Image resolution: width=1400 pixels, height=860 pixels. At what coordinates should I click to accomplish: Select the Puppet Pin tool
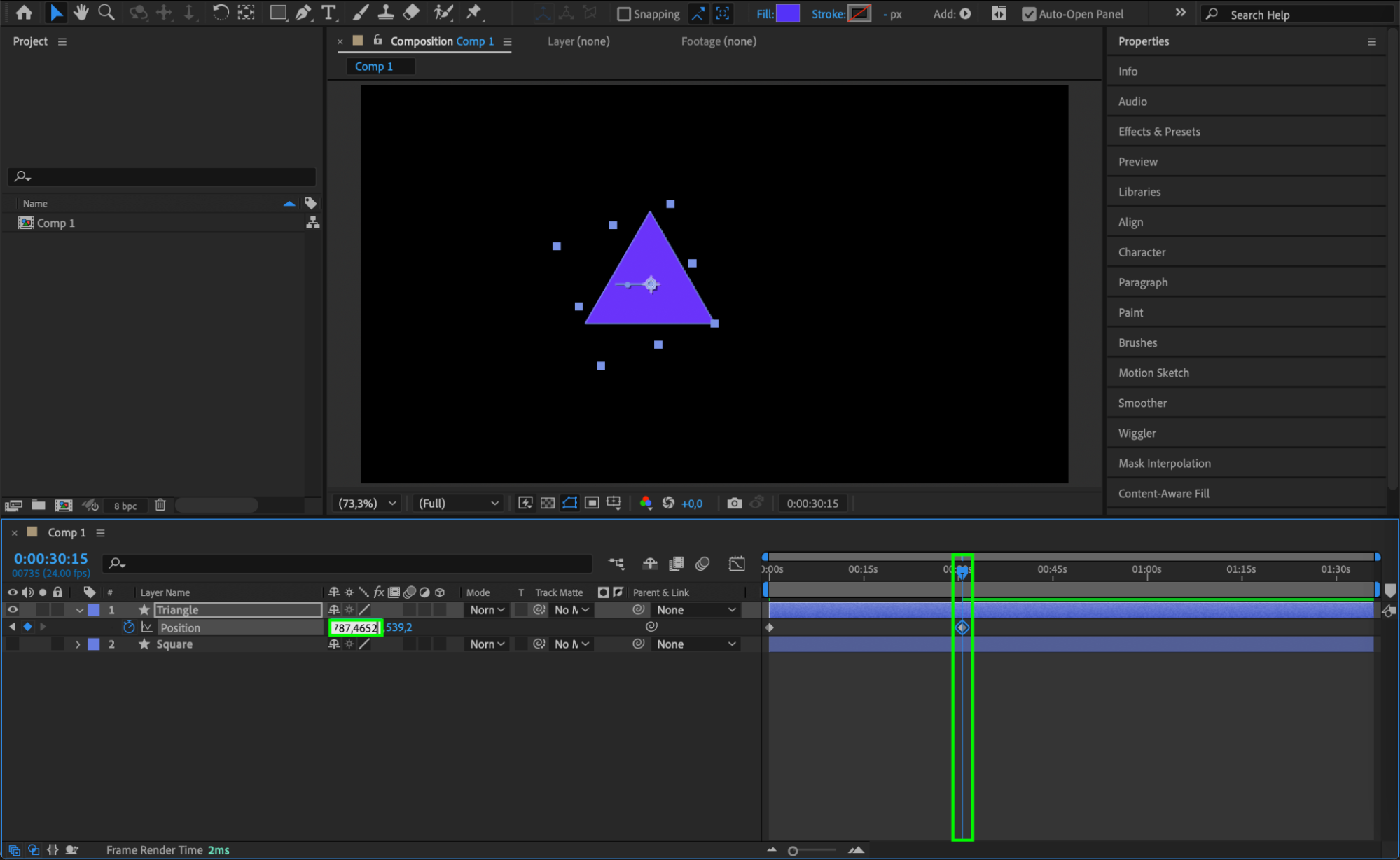(474, 13)
